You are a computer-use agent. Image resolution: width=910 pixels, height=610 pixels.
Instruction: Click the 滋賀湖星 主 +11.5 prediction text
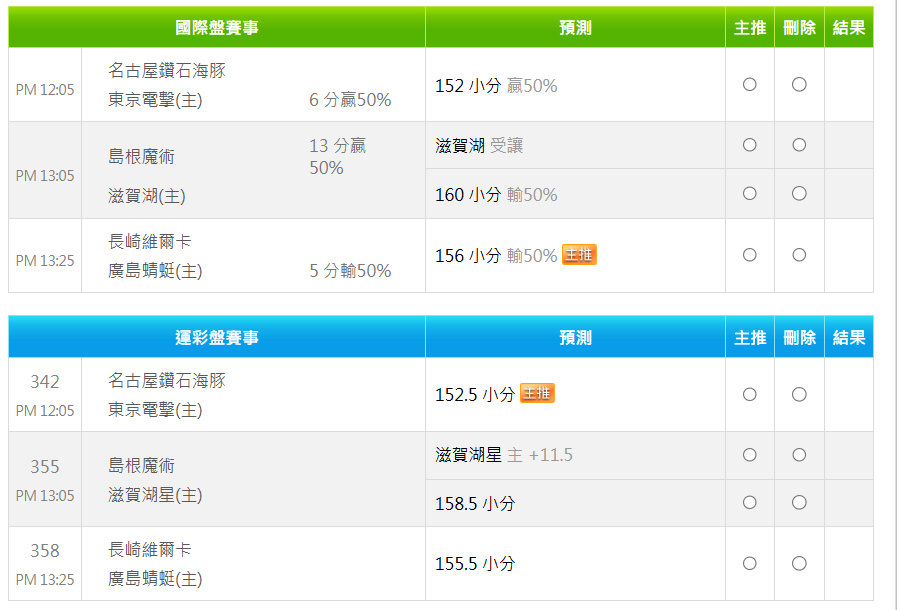point(504,455)
